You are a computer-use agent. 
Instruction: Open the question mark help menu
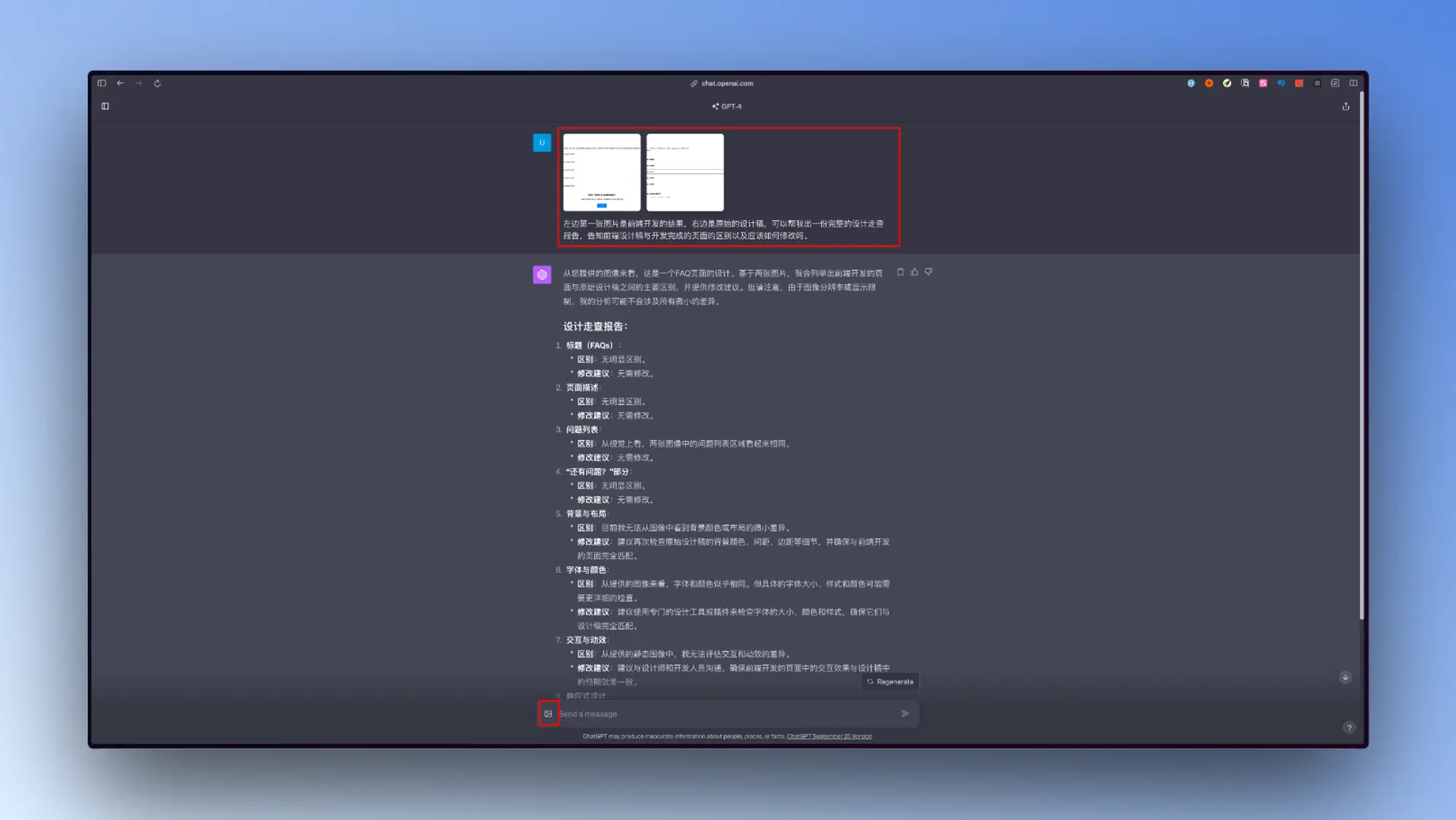(x=1349, y=728)
